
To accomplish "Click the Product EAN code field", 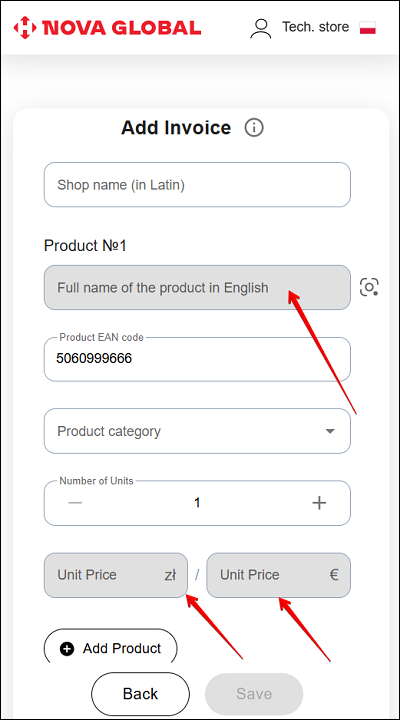I will tap(197, 360).
